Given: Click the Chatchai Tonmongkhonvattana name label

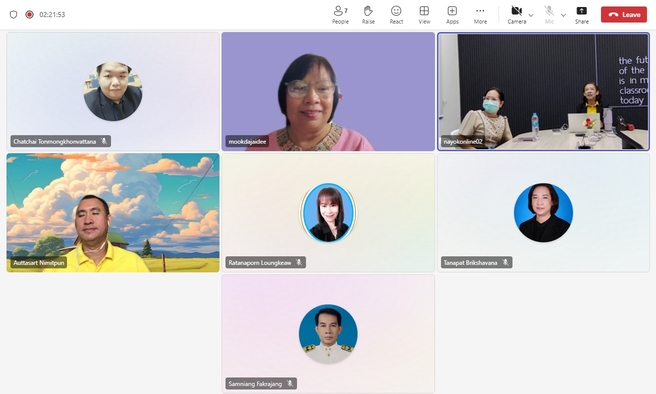Looking at the screenshot, I should point(55,141).
